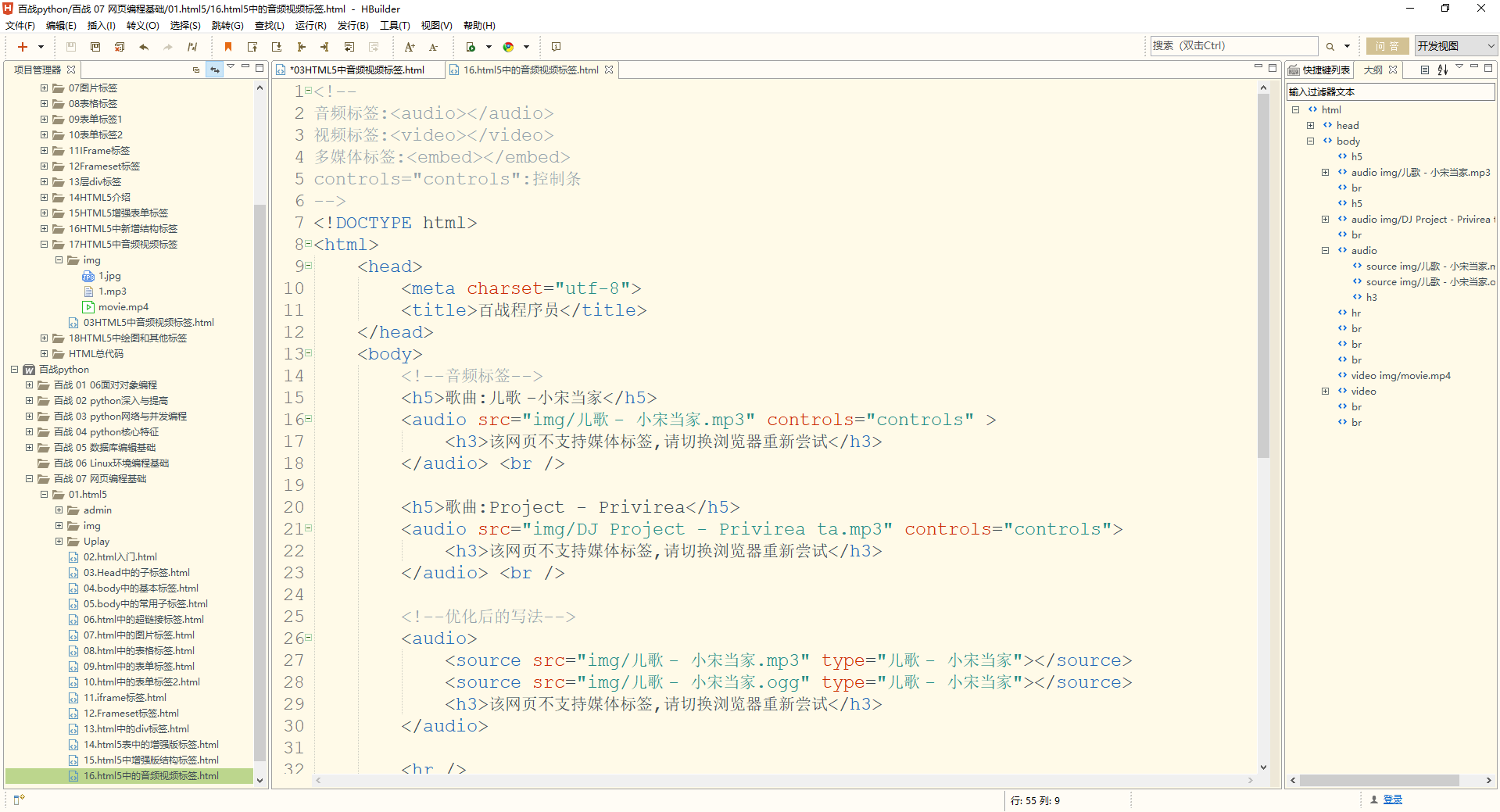Close the 16.html5中的音频视频标签.html editor tab
1500x812 pixels.
(609, 70)
